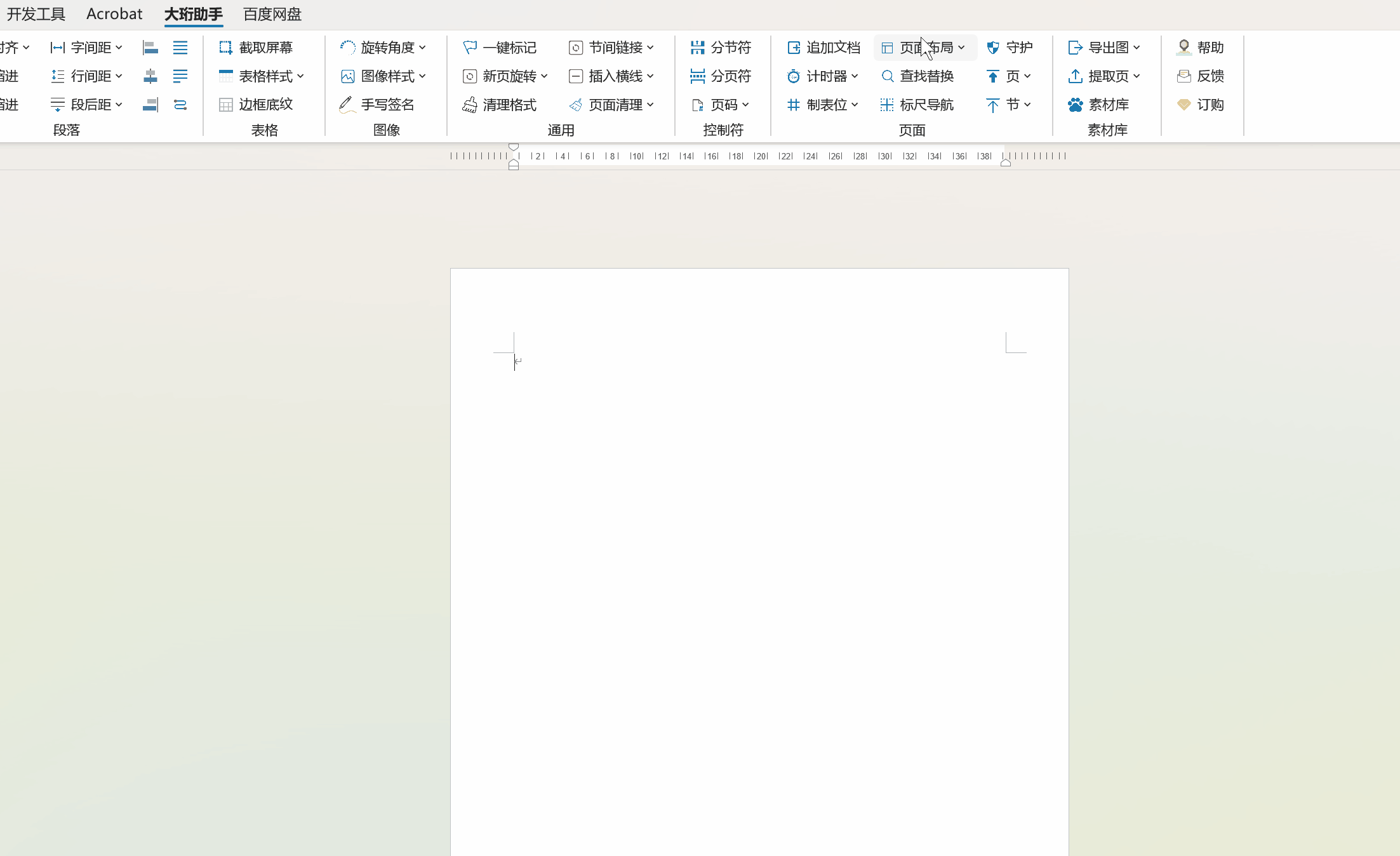The width and height of the screenshot is (1400, 856).
Task: Click the 追加文档 (append document) button
Action: click(x=824, y=47)
